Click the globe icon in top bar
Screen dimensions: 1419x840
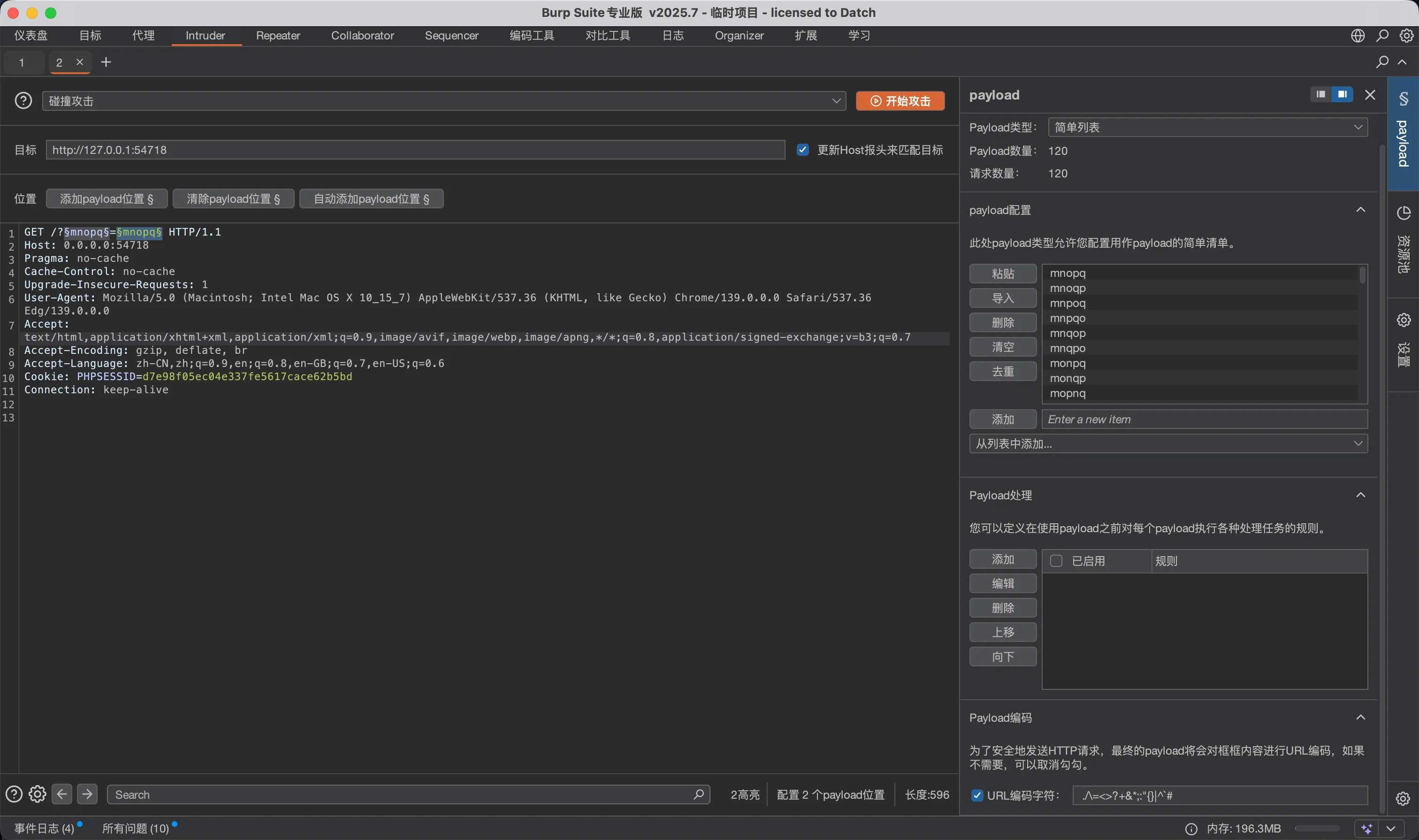coord(1358,36)
